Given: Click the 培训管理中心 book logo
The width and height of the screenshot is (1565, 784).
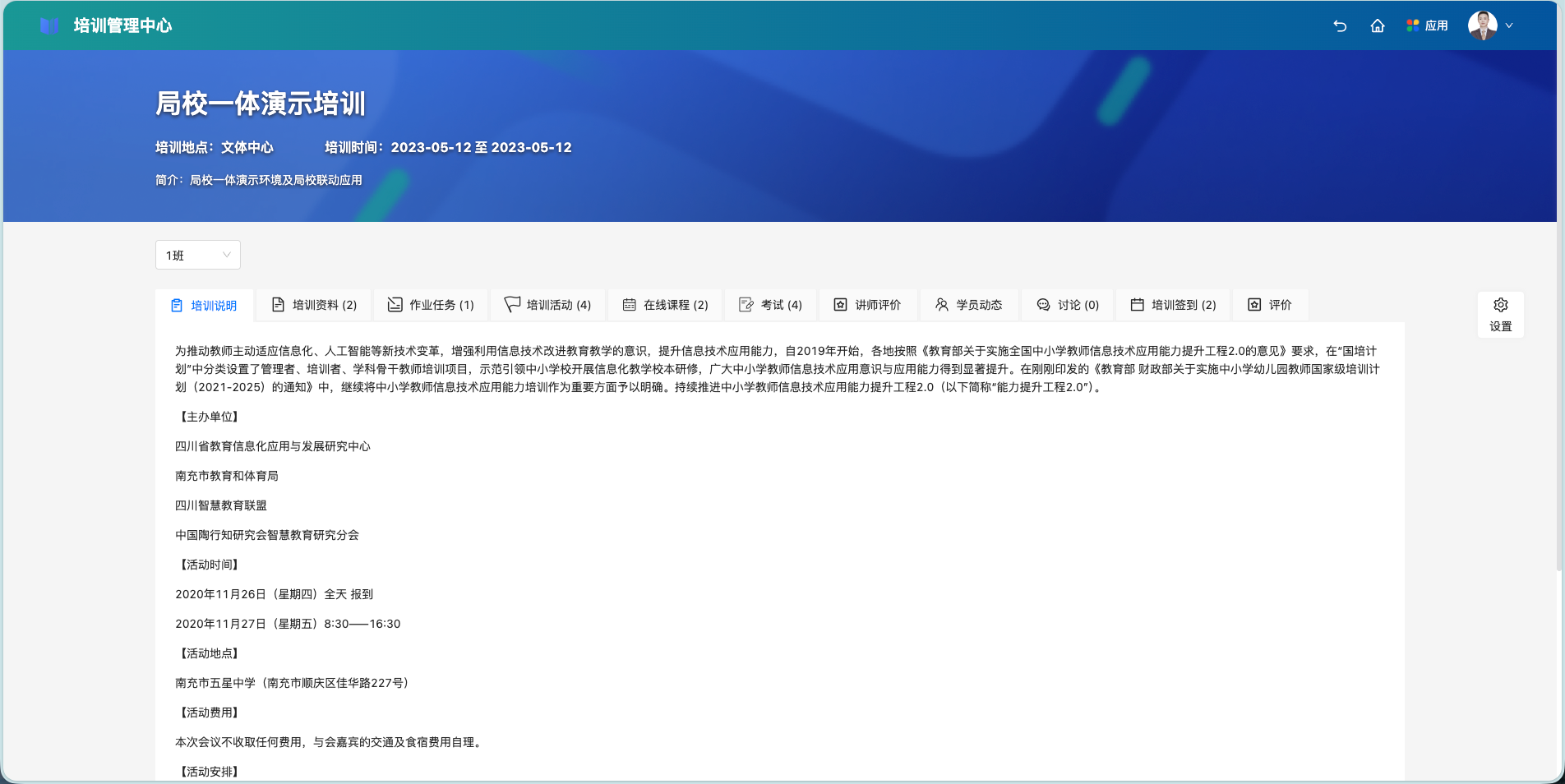Looking at the screenshot, I should pyautogui.click(x=49, y=25).
